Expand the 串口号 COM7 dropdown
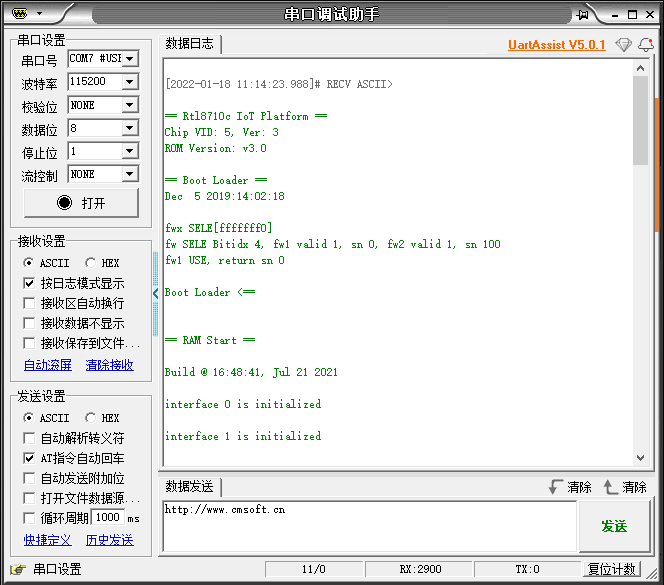Image resolution: width=664 pixels, height=585 pixels. pyautogui.click(x=130, y=58)
